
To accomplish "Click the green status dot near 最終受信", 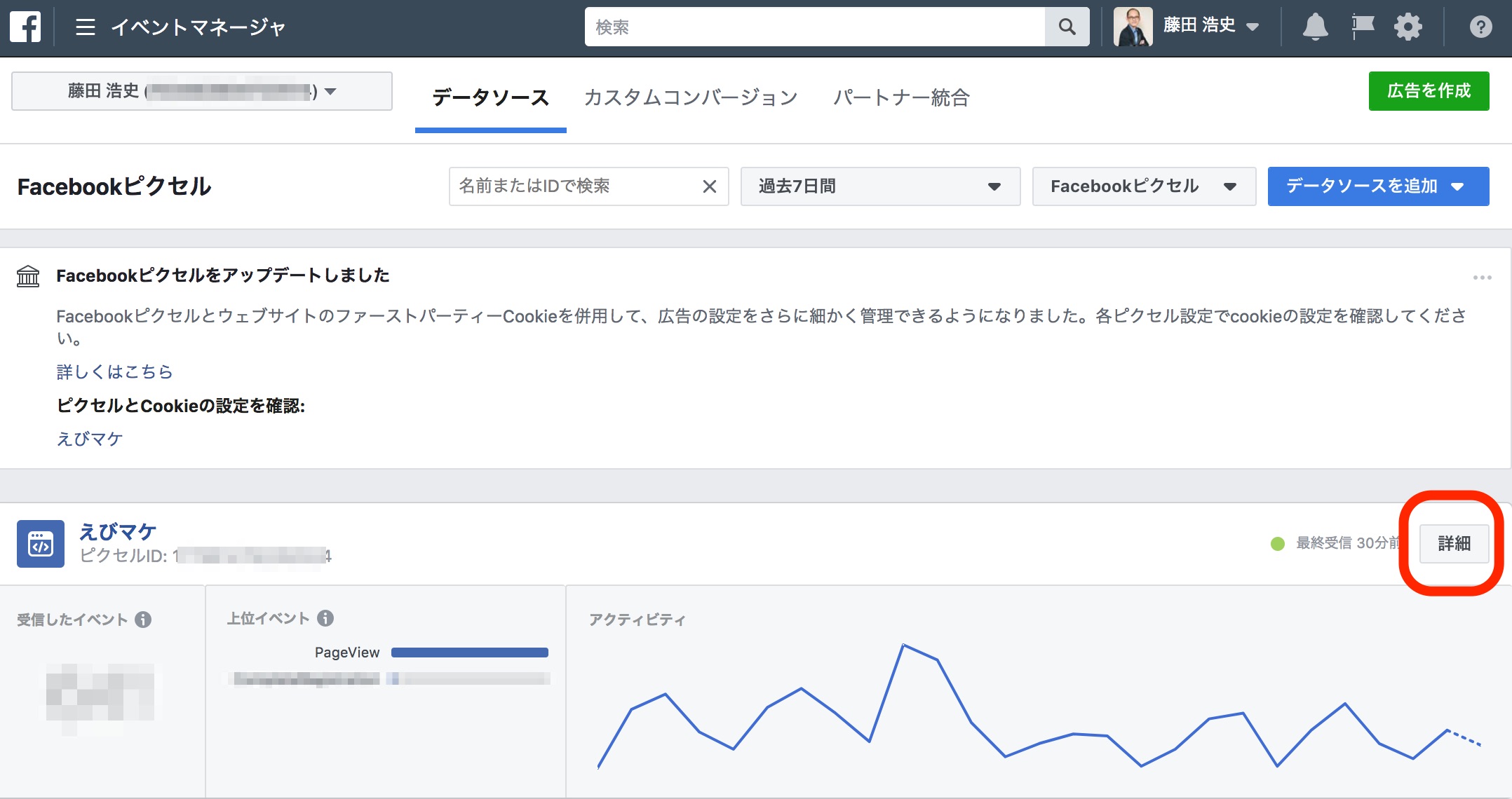I will (1278, 544).
